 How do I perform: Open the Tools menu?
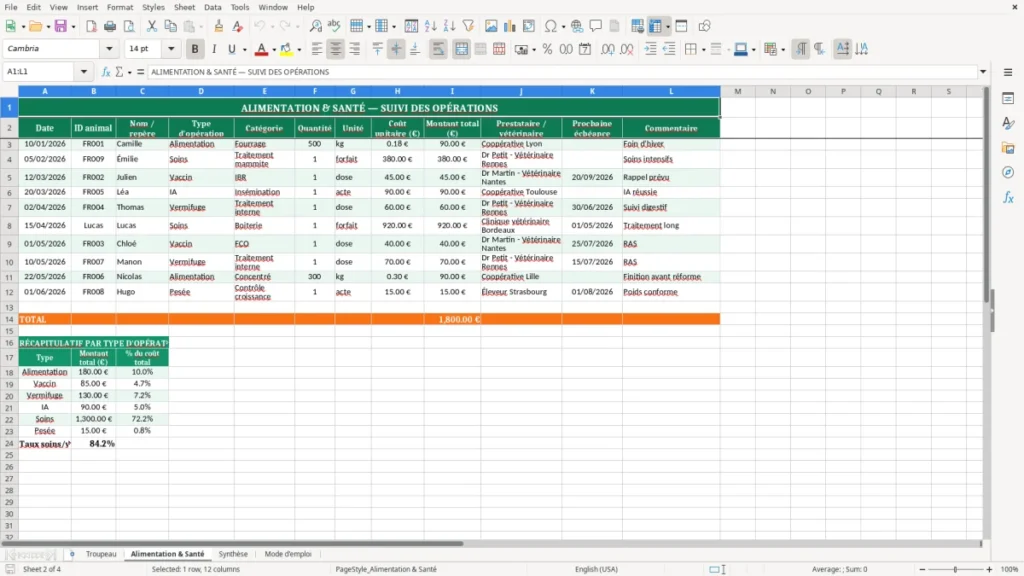240,7
